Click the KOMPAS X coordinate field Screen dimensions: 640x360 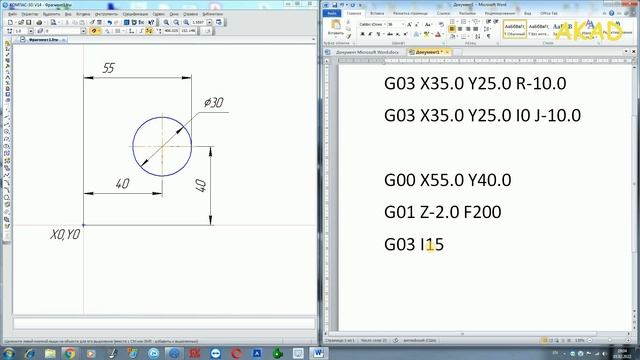pyautogui.click(x=171, y=31)
